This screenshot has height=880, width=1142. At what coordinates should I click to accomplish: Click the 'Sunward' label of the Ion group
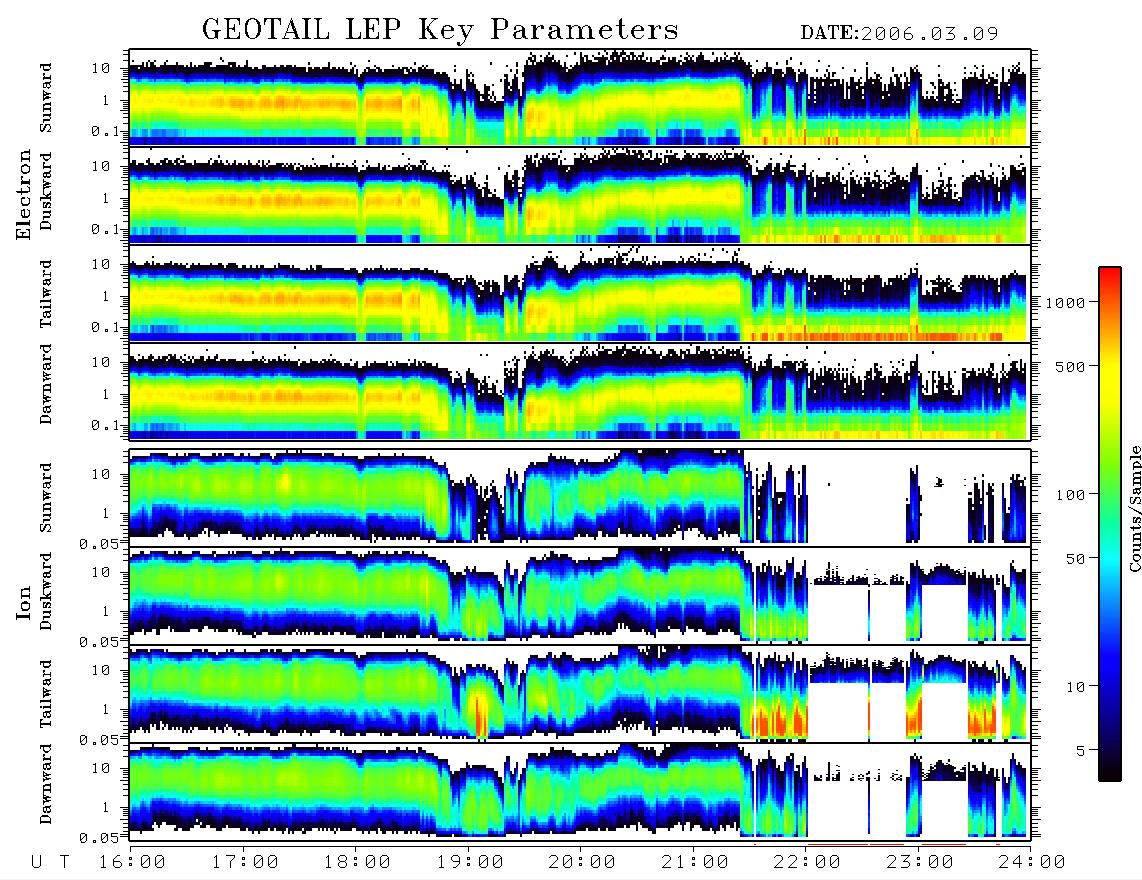(46, 498)
